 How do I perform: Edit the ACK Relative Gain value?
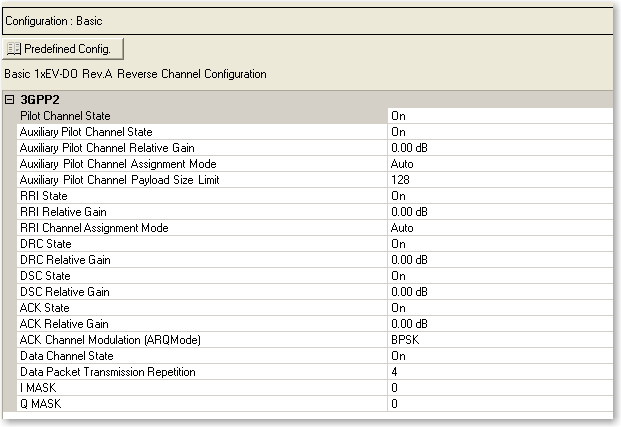point(498,324)
